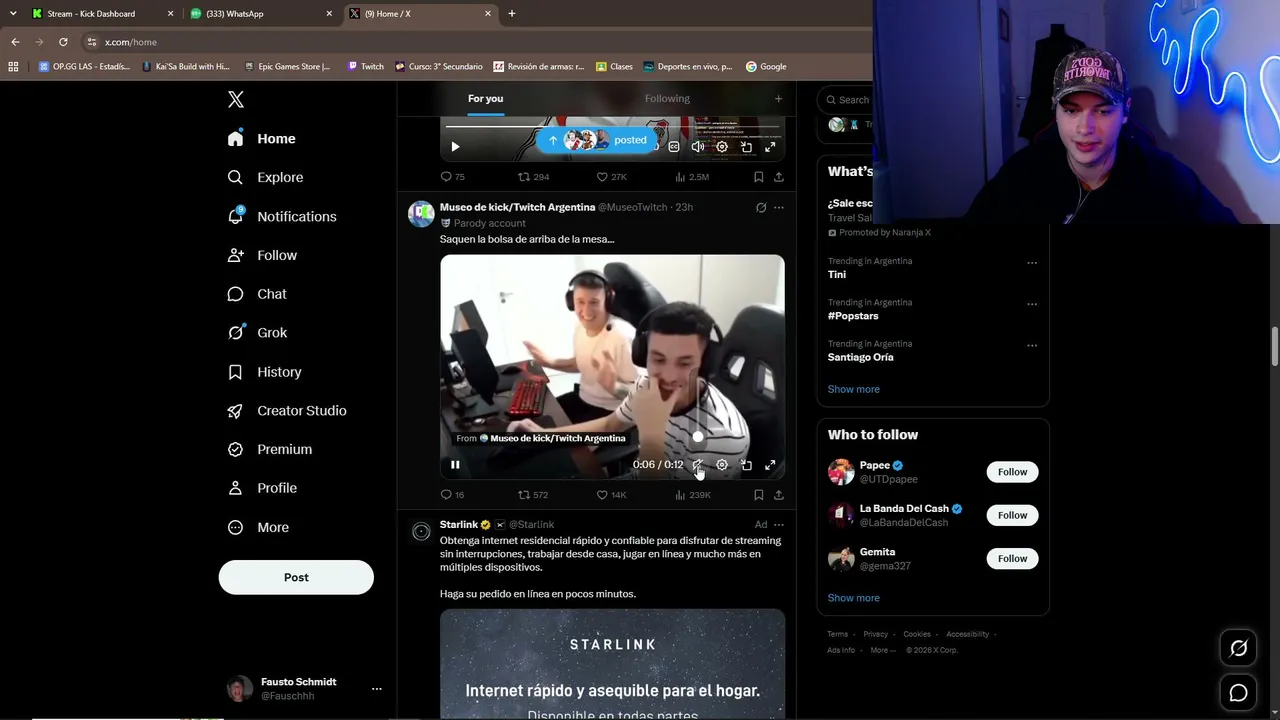Open picture-in-picture on the playing video
The width and height of the screenshot is (1280, 720).
tap(746, 465)
